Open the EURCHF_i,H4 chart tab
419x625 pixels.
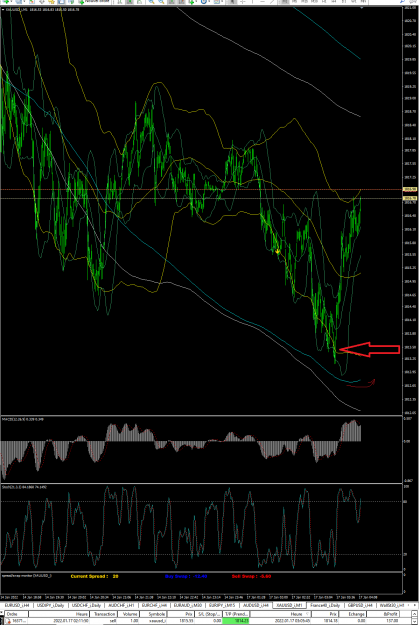point(154,605)
